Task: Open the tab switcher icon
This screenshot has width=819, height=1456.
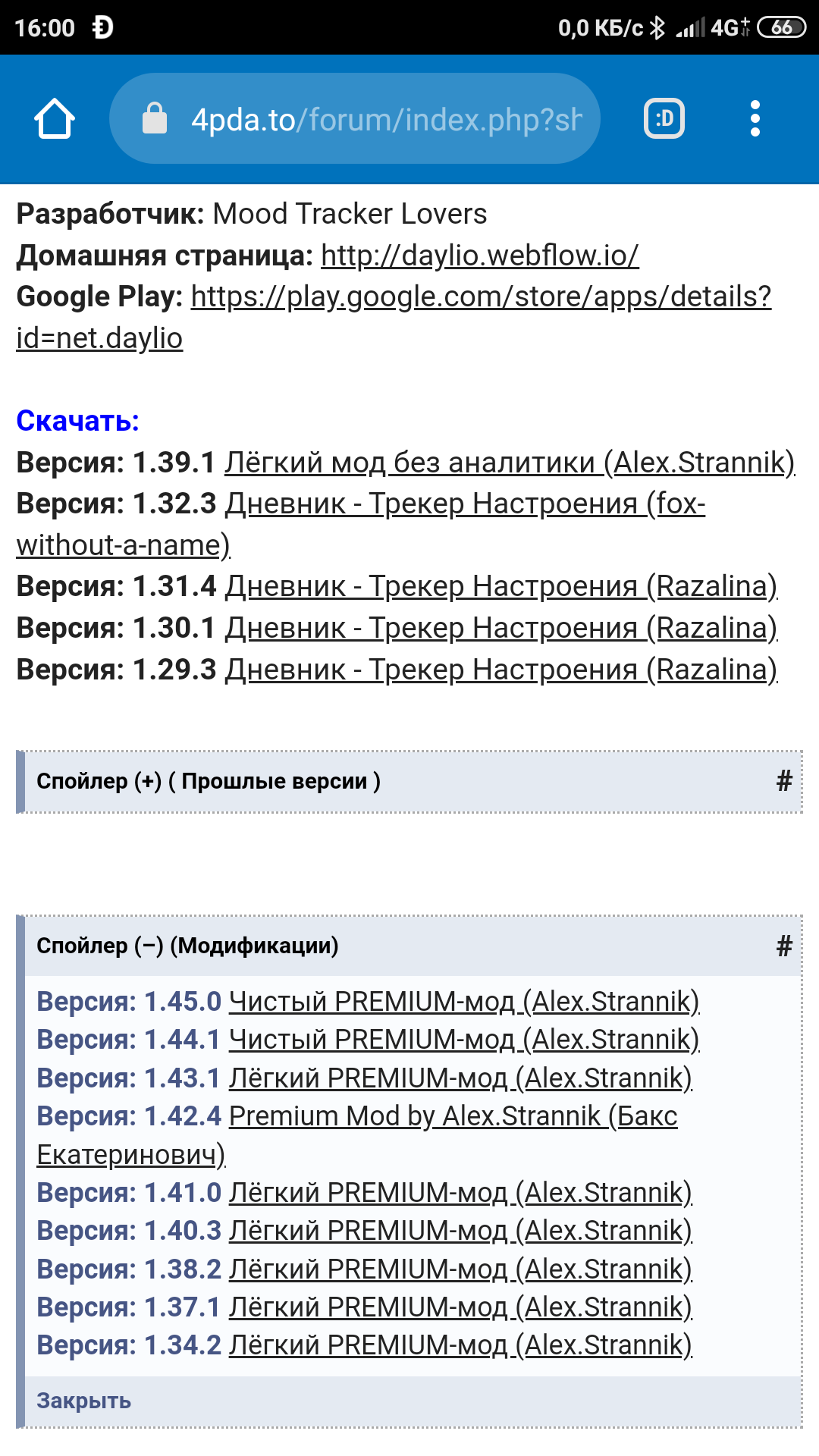Action: pos(664,119)
